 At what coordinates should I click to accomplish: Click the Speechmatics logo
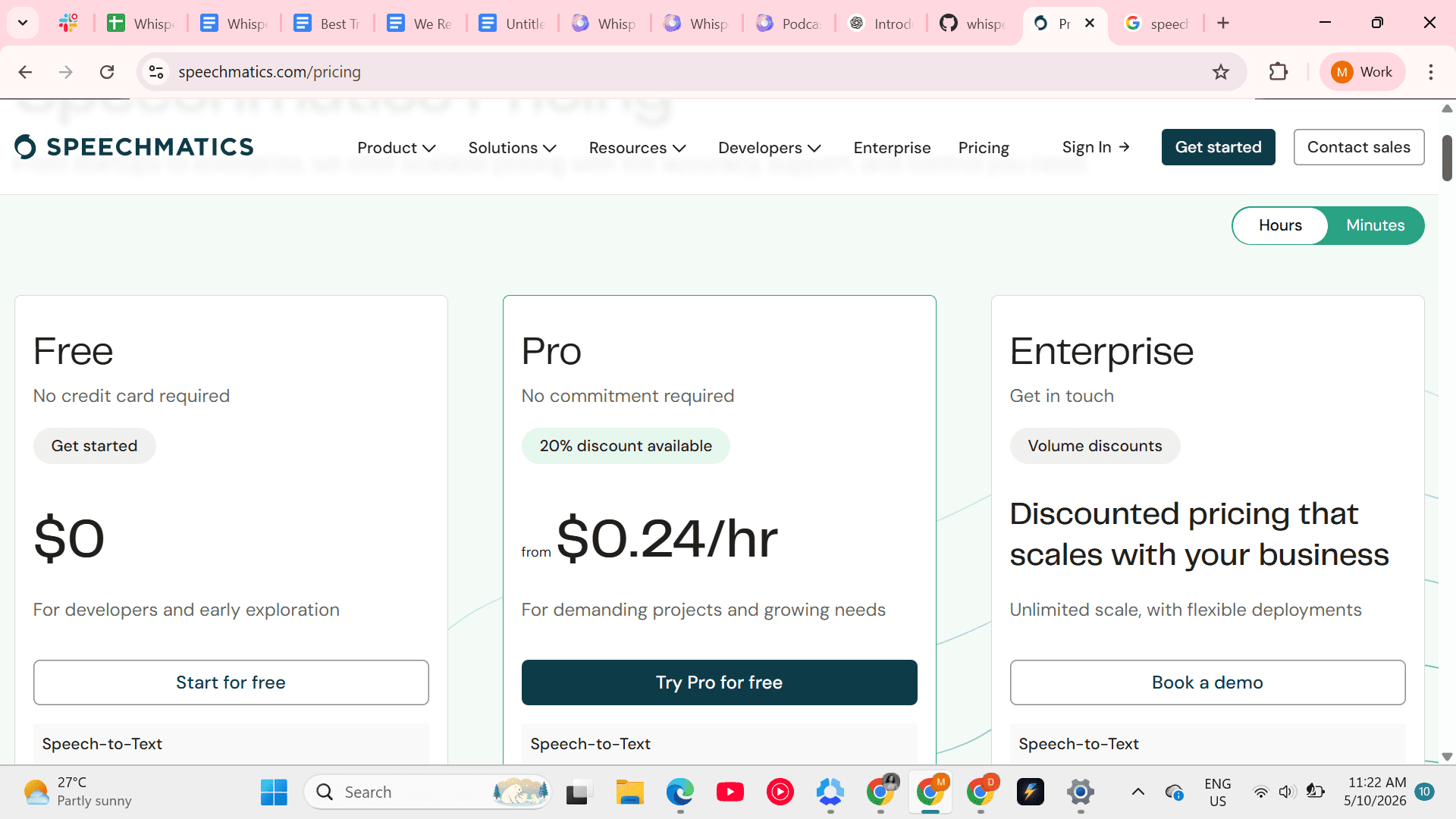[x=134, y=147]
